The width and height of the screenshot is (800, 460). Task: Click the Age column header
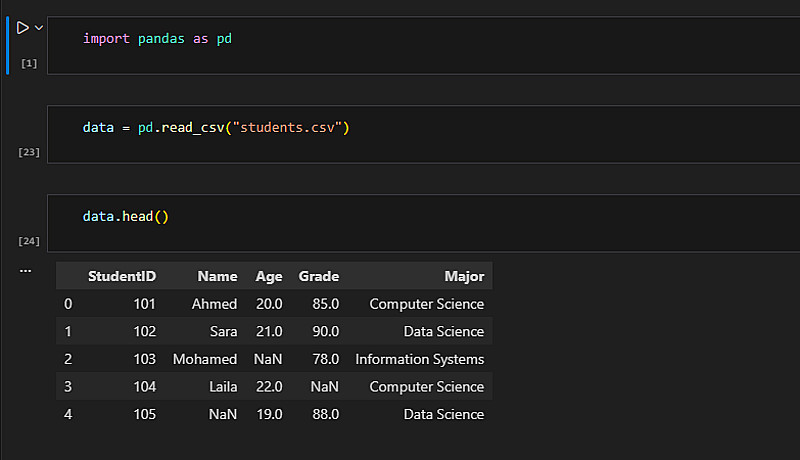tap(268, 276)
